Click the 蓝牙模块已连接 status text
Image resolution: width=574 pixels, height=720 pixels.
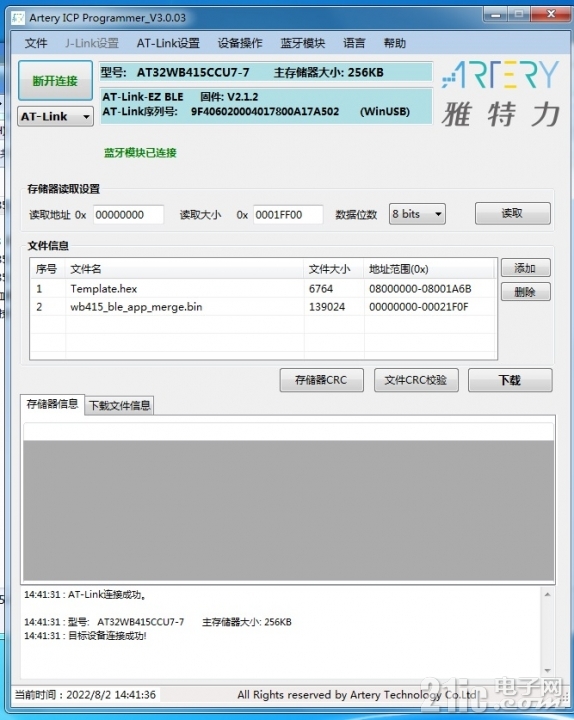click(x=141, y=153)
